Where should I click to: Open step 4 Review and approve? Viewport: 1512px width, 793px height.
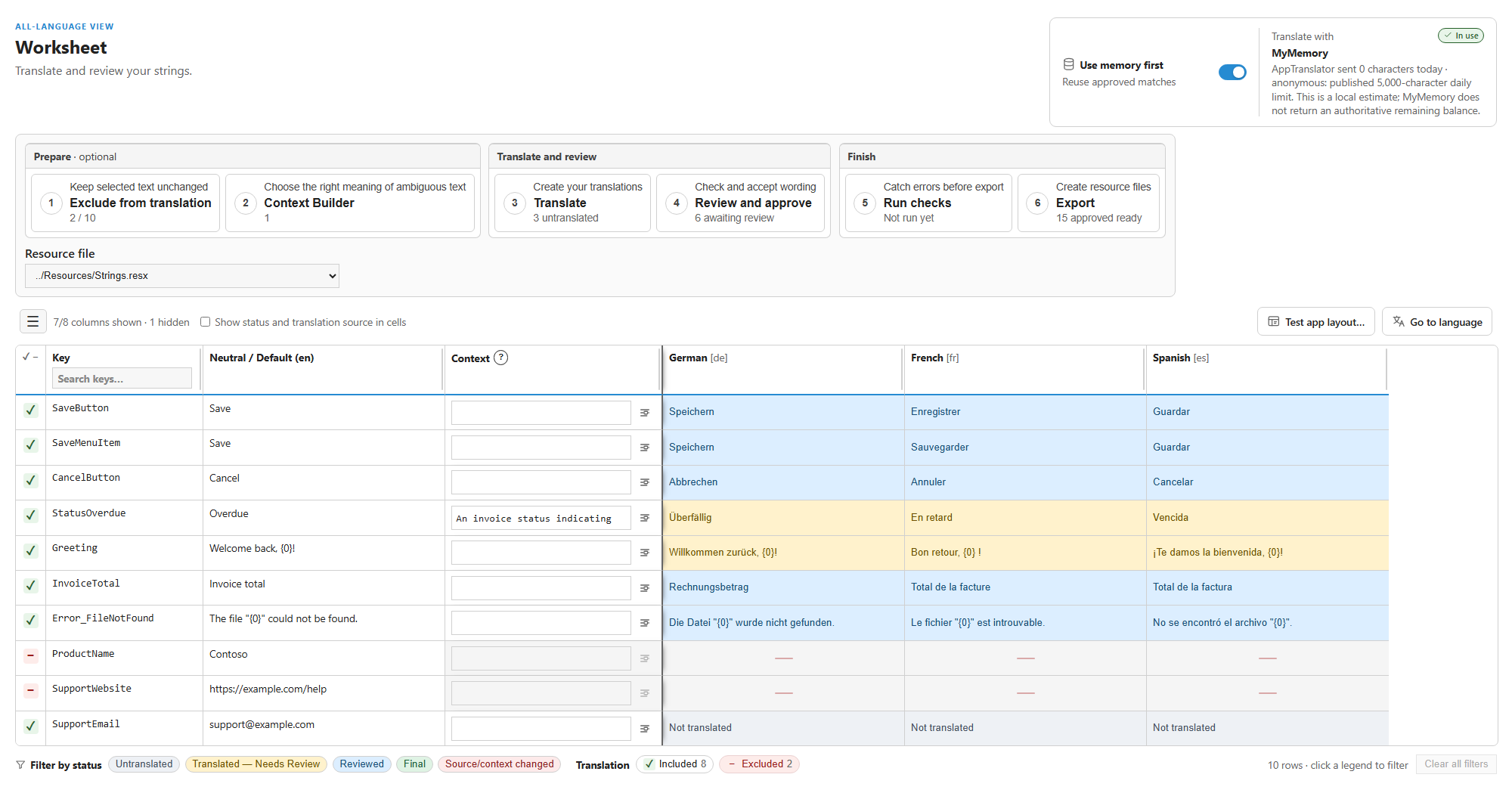pyautogui.click(x=741, y=203)
